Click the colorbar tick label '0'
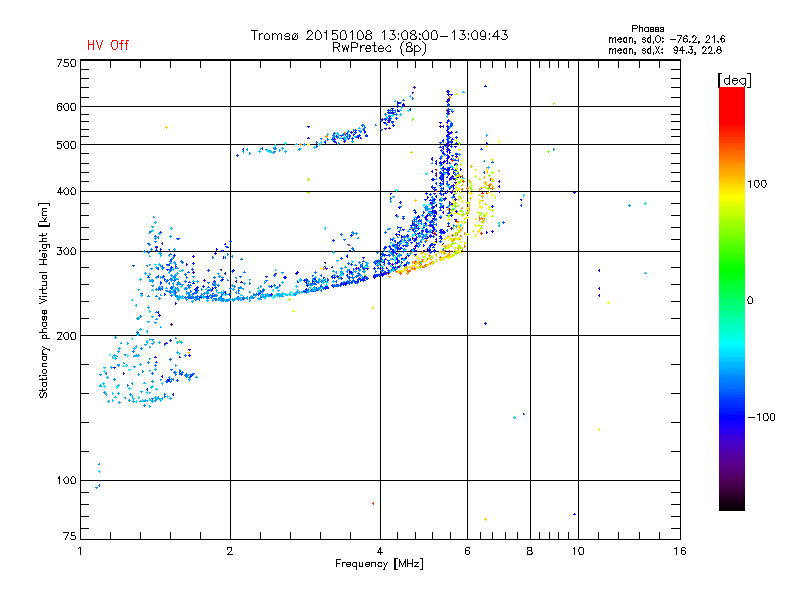Image resolution: width=800 pixels, height=600 pixels. tap(750, 301)
